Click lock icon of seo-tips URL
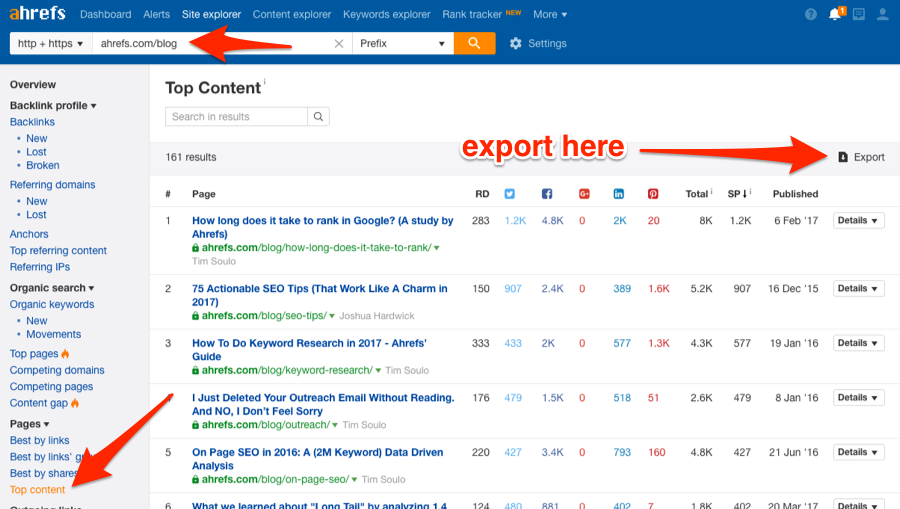The height and width of the screenshot is (509, 900). 195,316
